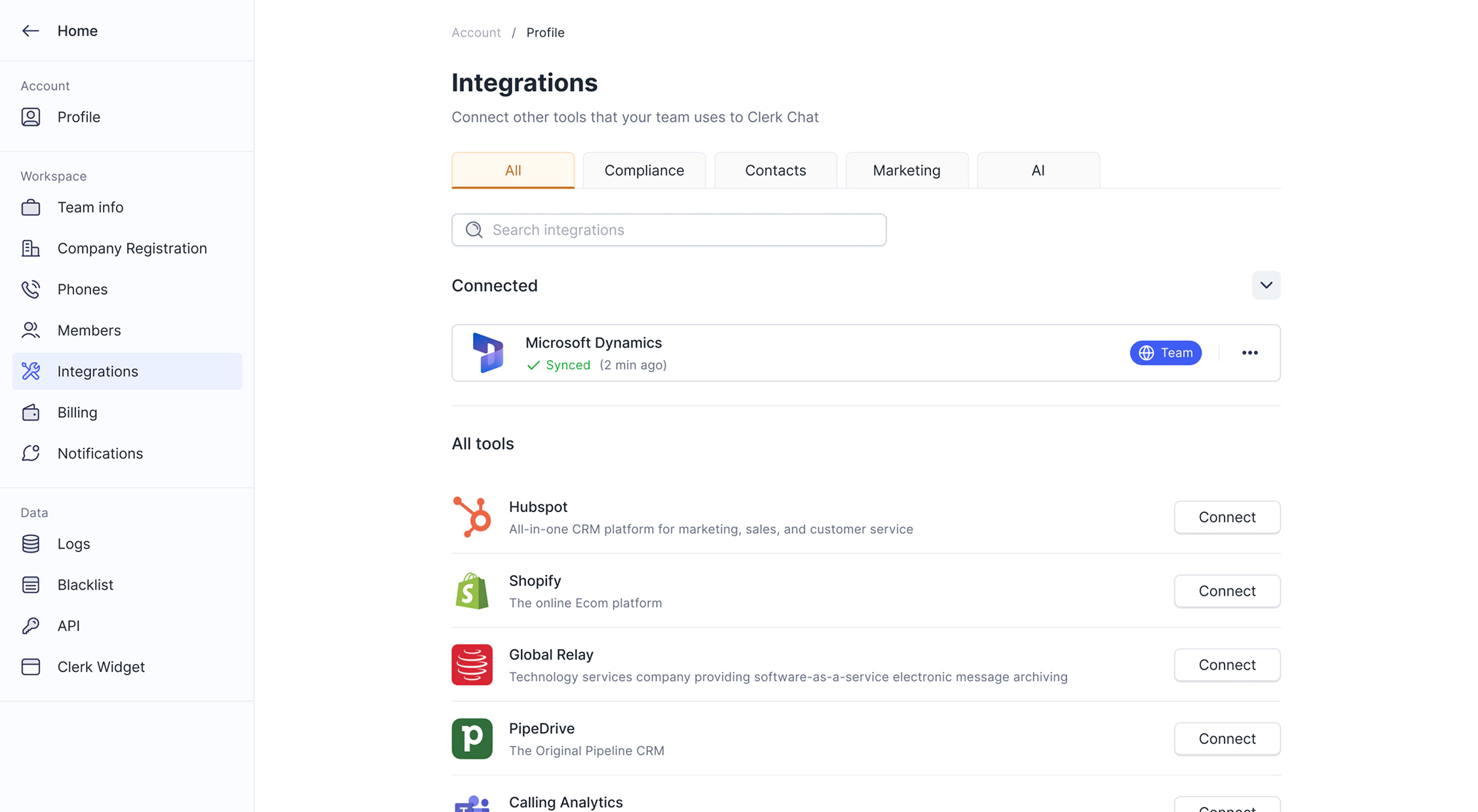The width and height of the screenshot is (1478, 812).
Task: Click the back arrow next to Home
Action: (x=30, y=31)
